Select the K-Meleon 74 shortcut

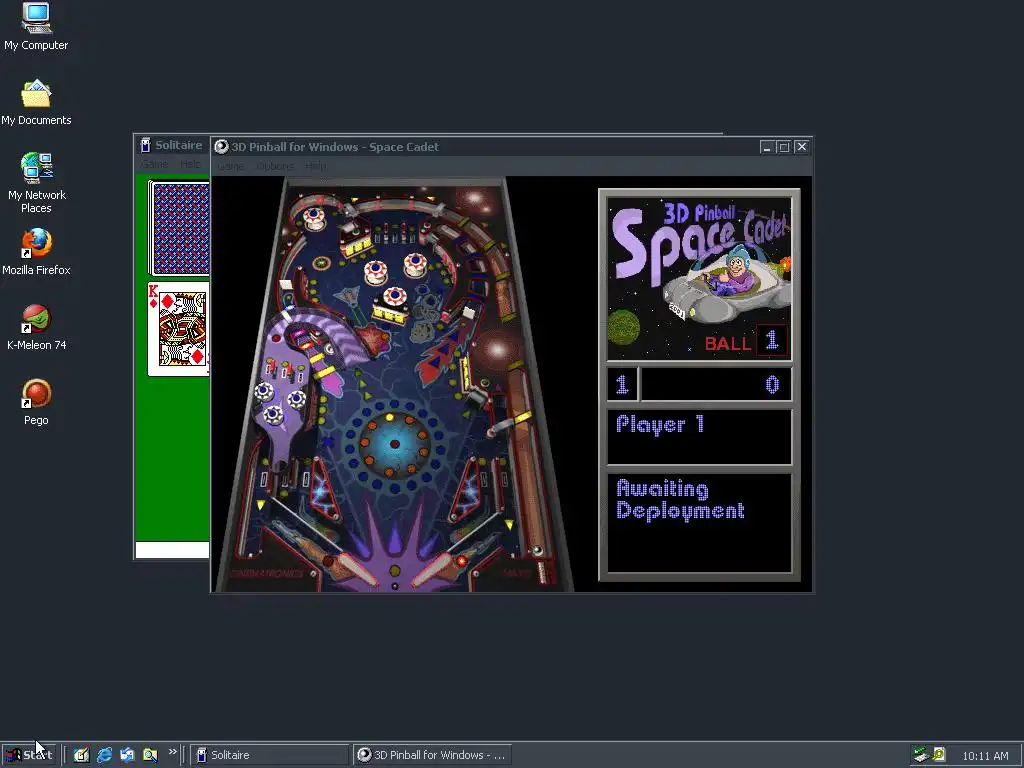[36, 327]
